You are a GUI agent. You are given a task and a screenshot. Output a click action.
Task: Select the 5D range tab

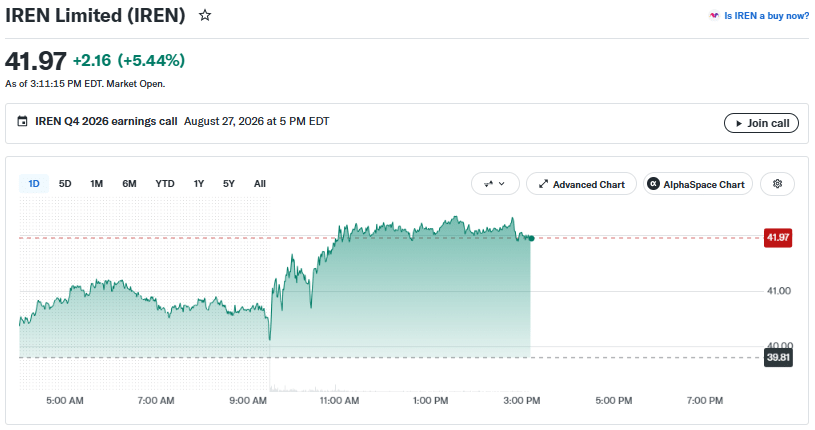click(x=65, y=184)
